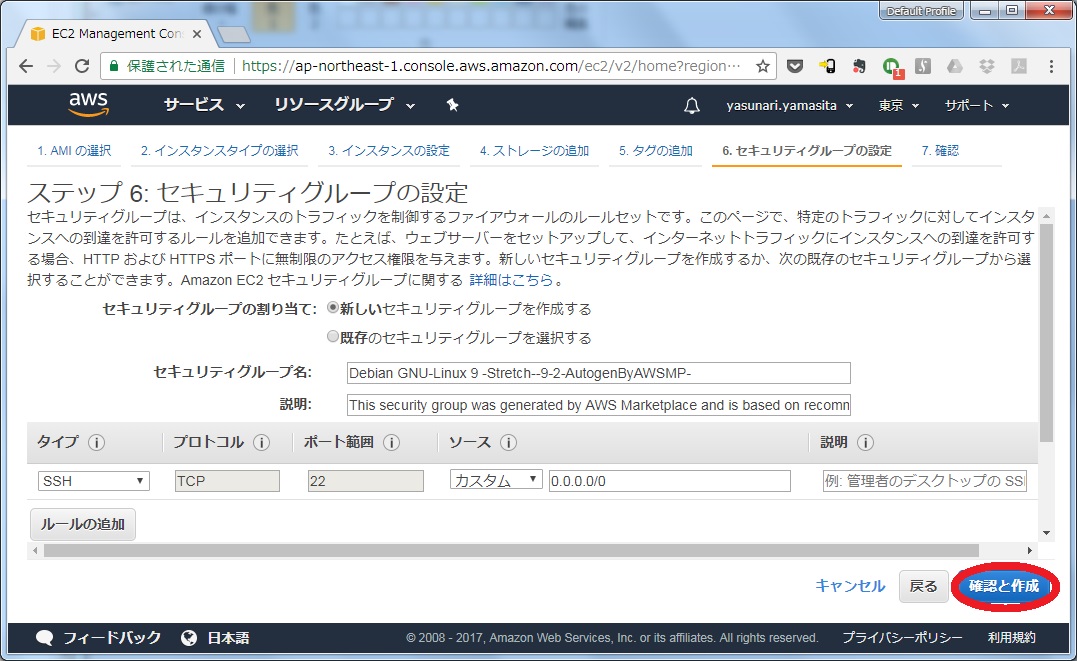Select 新しいセキュリティグループを作成する radio
The width and height of the screenshot is (1077, 661).
coord(332,308)
